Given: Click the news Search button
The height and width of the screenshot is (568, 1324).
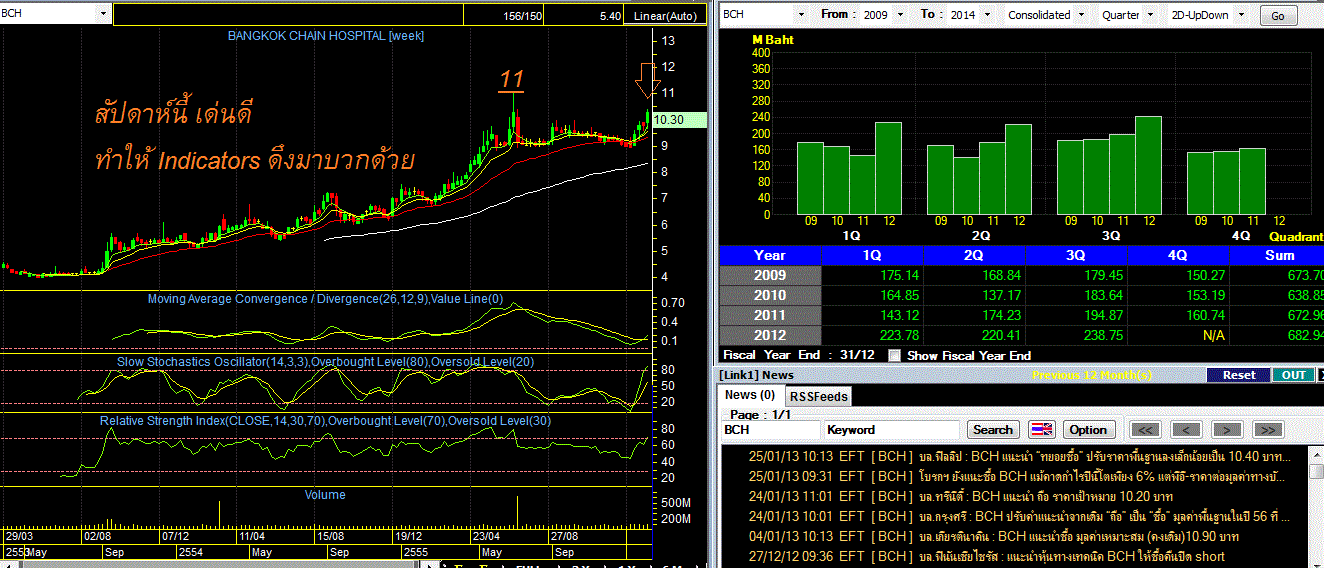Looking at the screenshot, I should point(992,429).
